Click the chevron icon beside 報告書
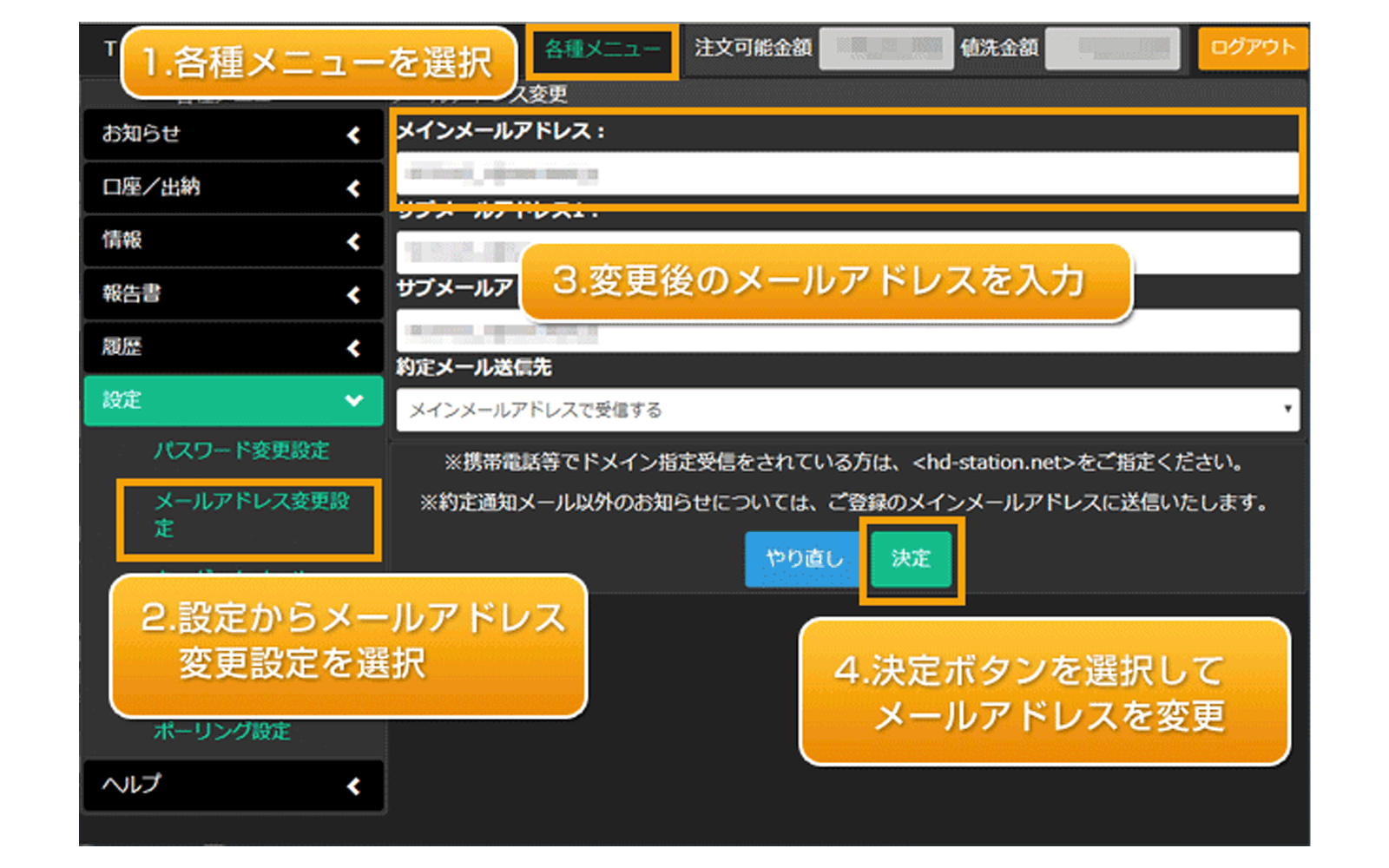The width and height of the screenshot is (1389, 868). point(353,295)
